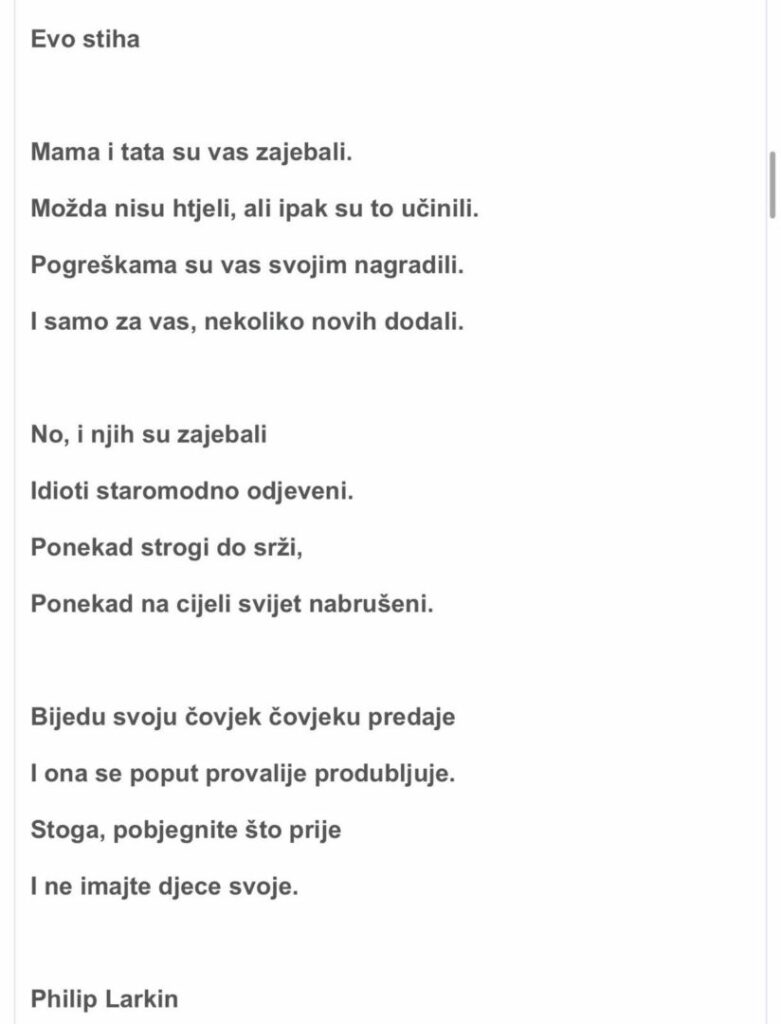781x1024 pixels.
Task: Click the line 'Mama i tata su vas zajebali.'
Action: [193, 154]
